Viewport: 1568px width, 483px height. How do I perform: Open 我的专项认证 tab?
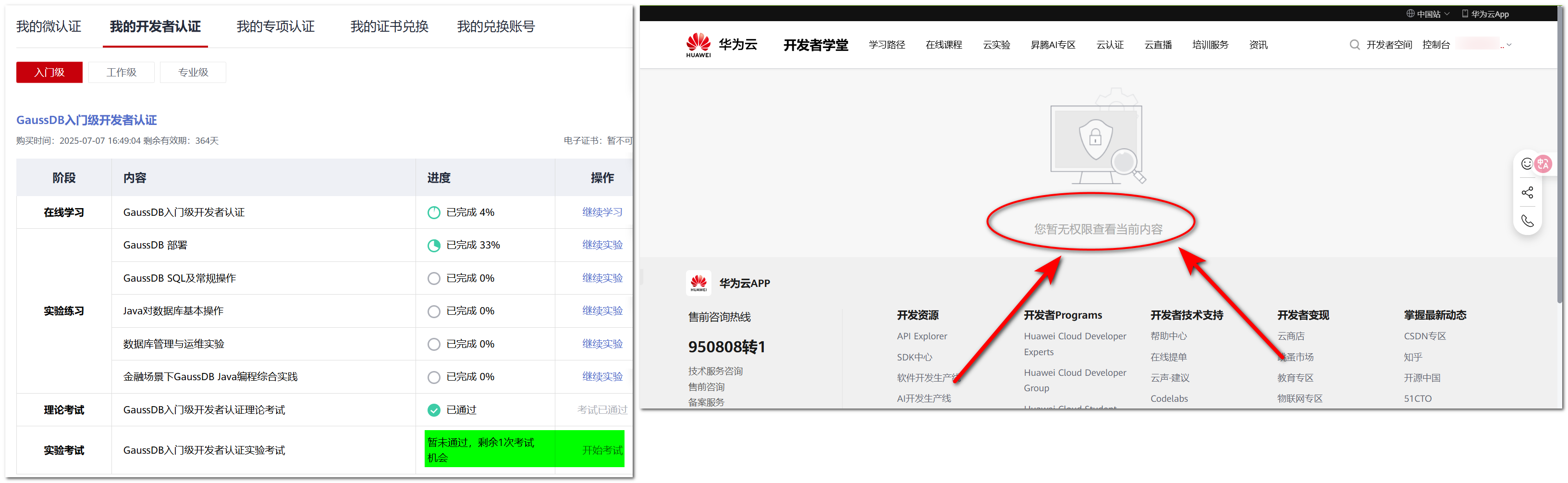(x=275, y=26)
